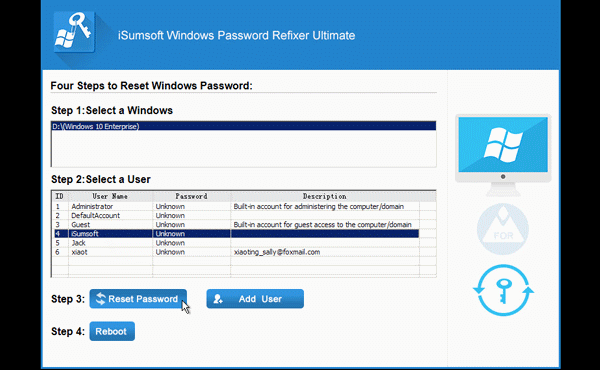
Task: Click the Password column header
Action: pos(191,196)
